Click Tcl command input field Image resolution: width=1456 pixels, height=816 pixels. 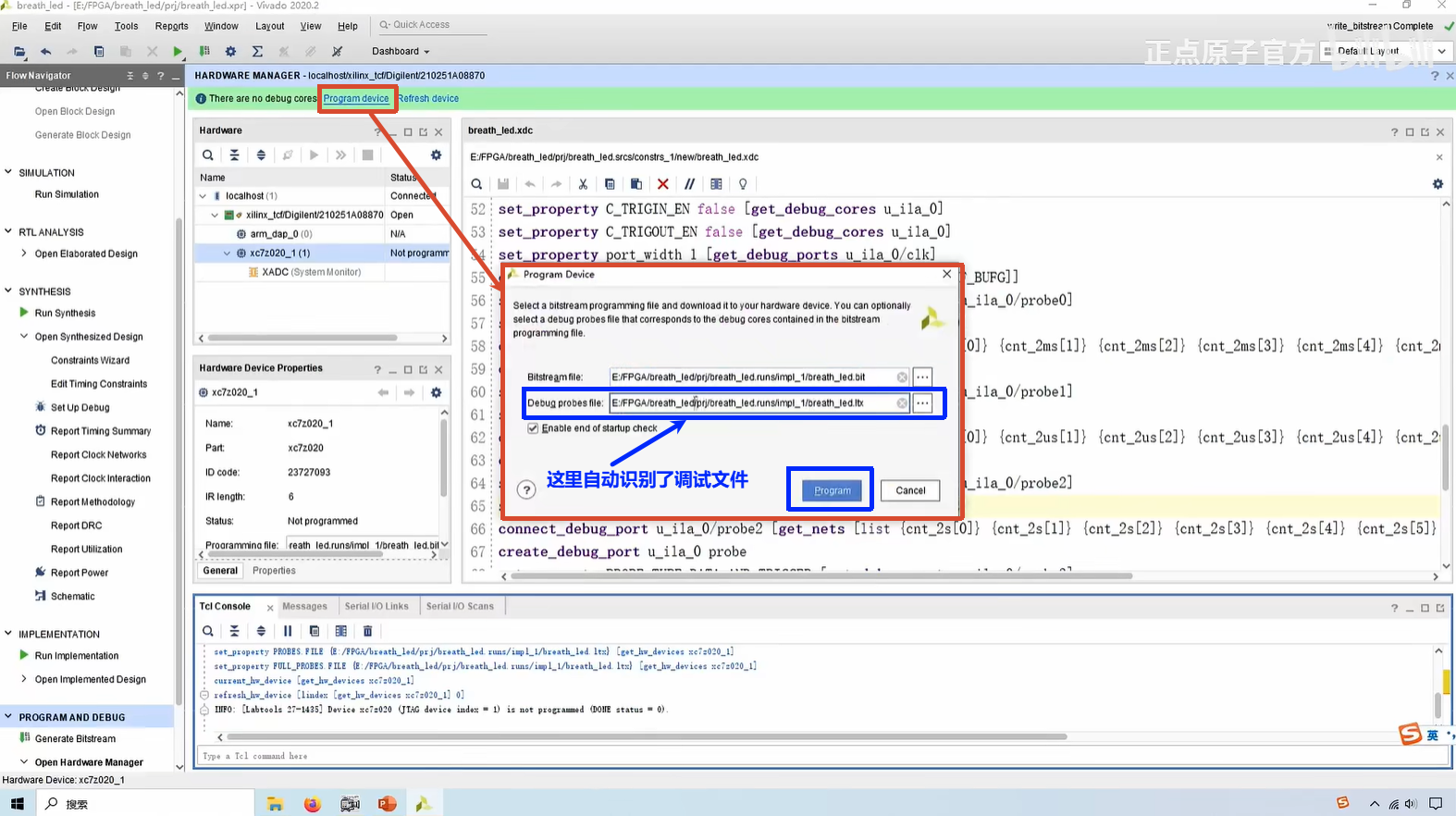coord(823,757)
